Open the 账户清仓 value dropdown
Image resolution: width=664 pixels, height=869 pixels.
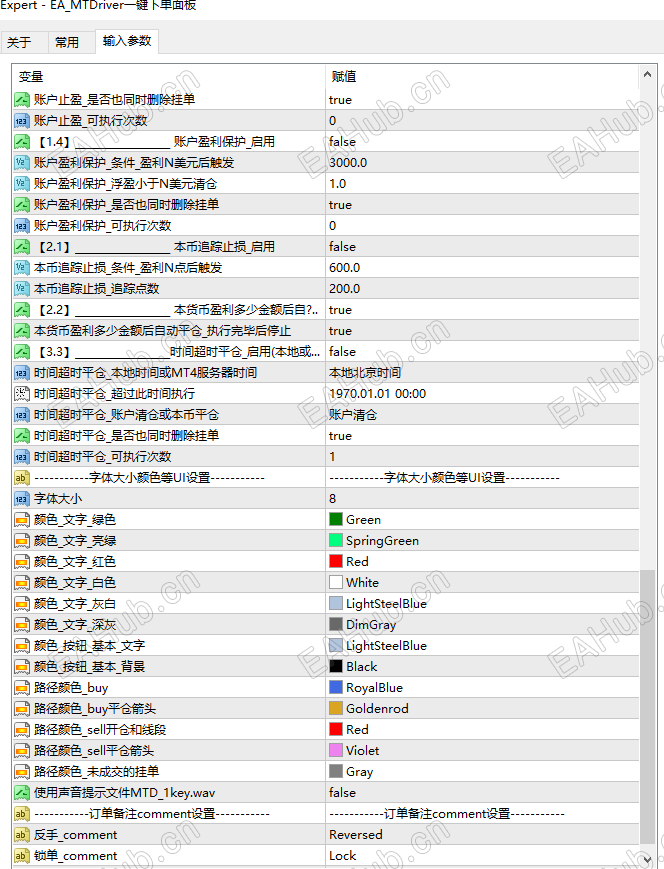coord(482,415)
